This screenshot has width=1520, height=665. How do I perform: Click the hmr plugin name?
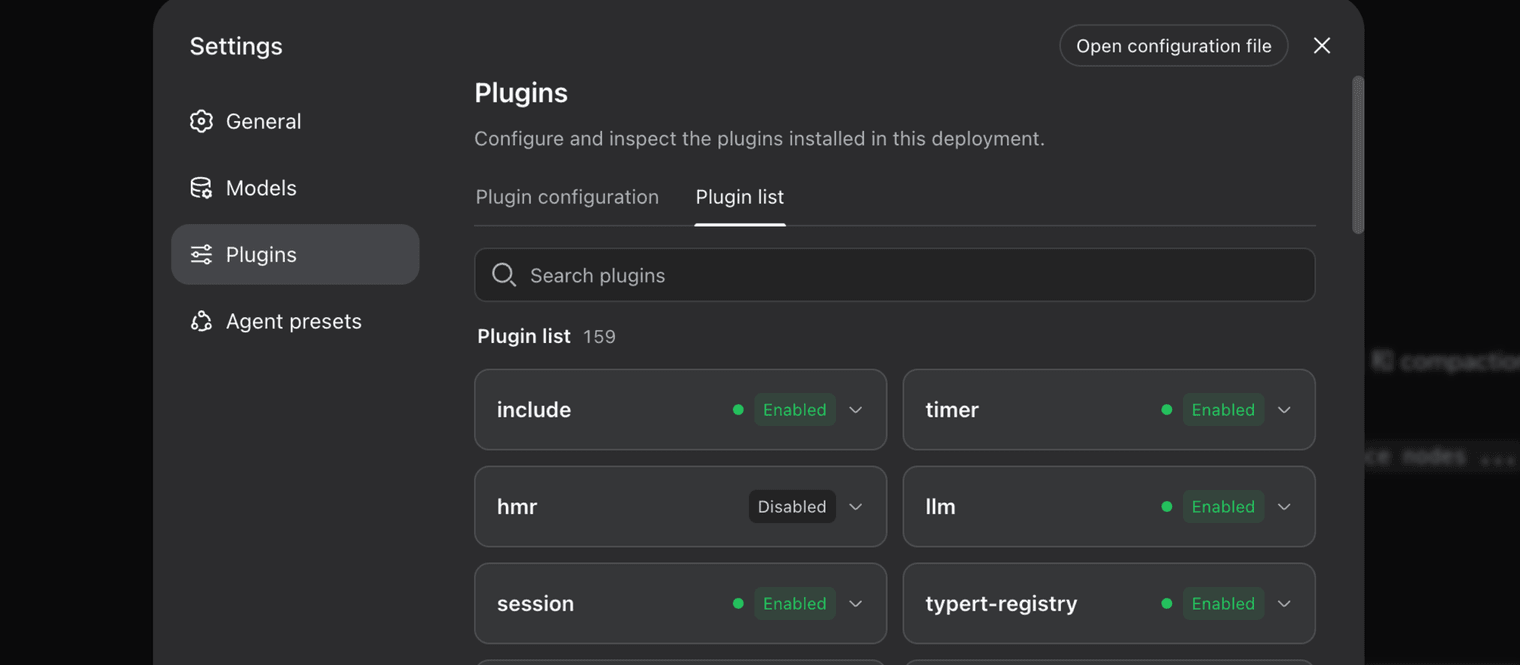pos(517,507)
